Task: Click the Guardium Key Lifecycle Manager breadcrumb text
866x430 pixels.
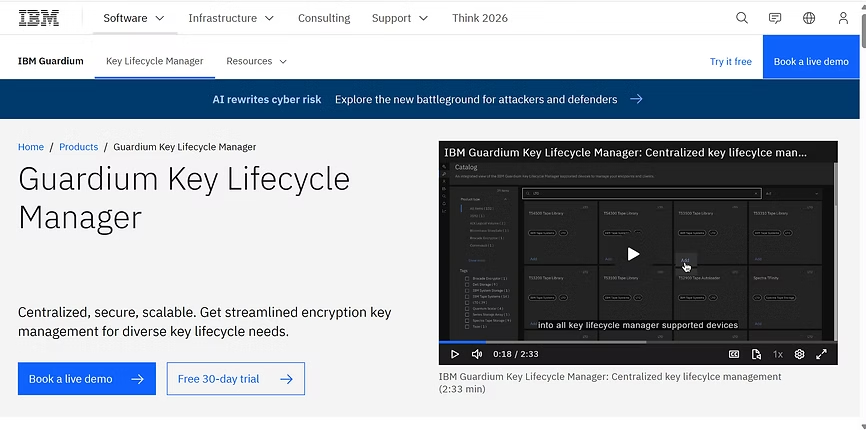Action: 184,147
